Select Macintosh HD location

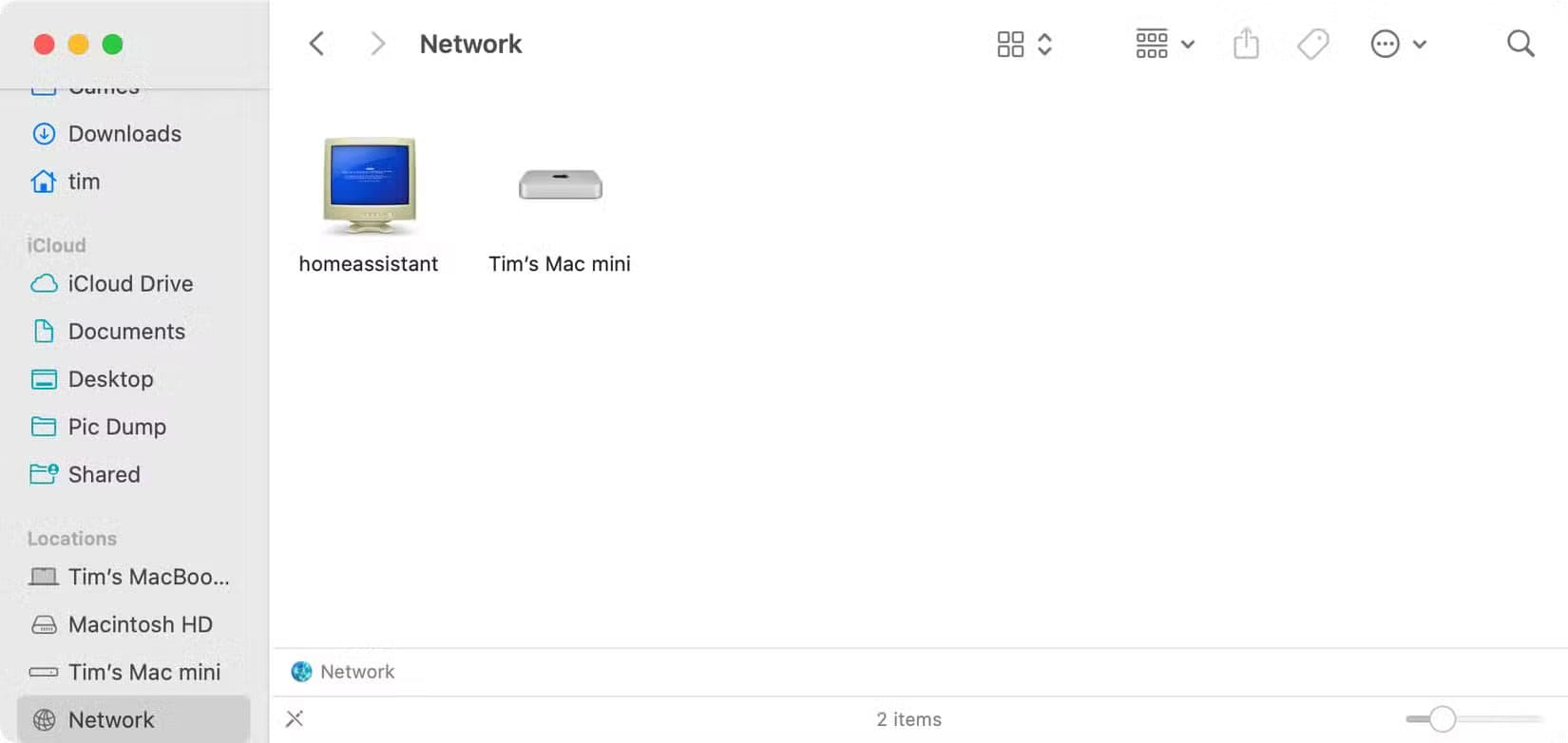click(140, 624)
